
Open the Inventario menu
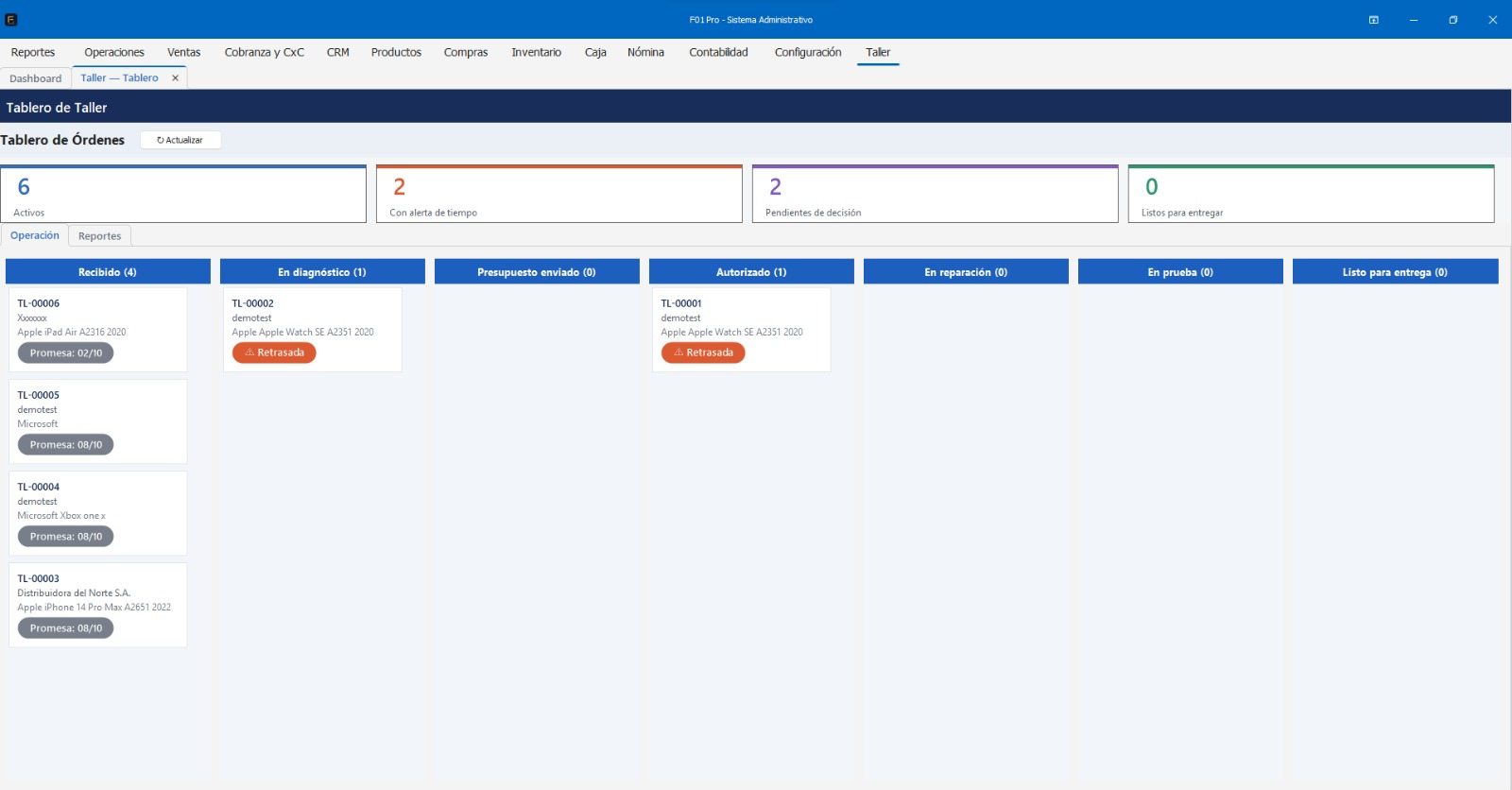click(537, 53)
